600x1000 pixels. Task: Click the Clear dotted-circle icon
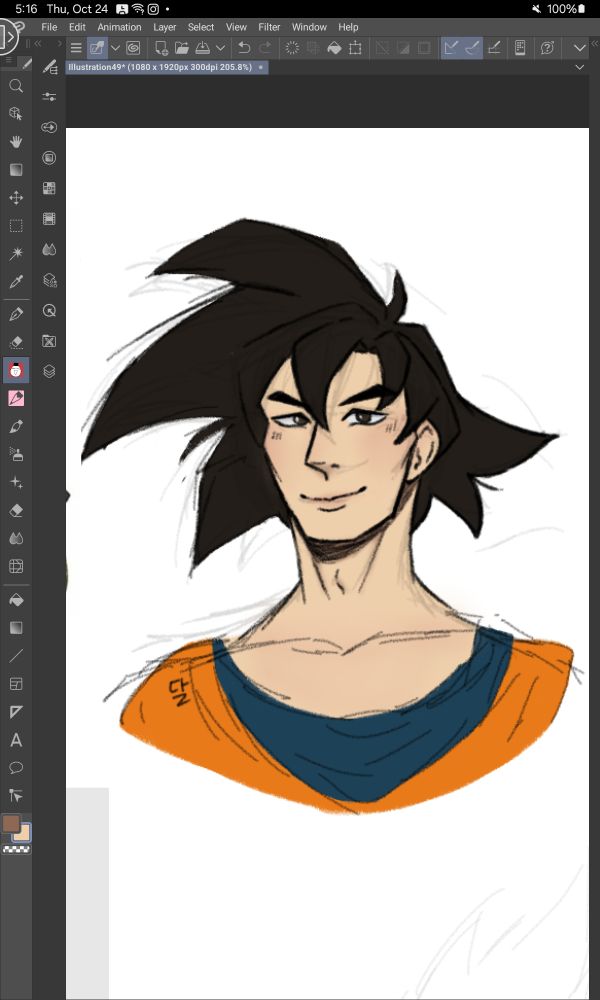pos(292,48)
